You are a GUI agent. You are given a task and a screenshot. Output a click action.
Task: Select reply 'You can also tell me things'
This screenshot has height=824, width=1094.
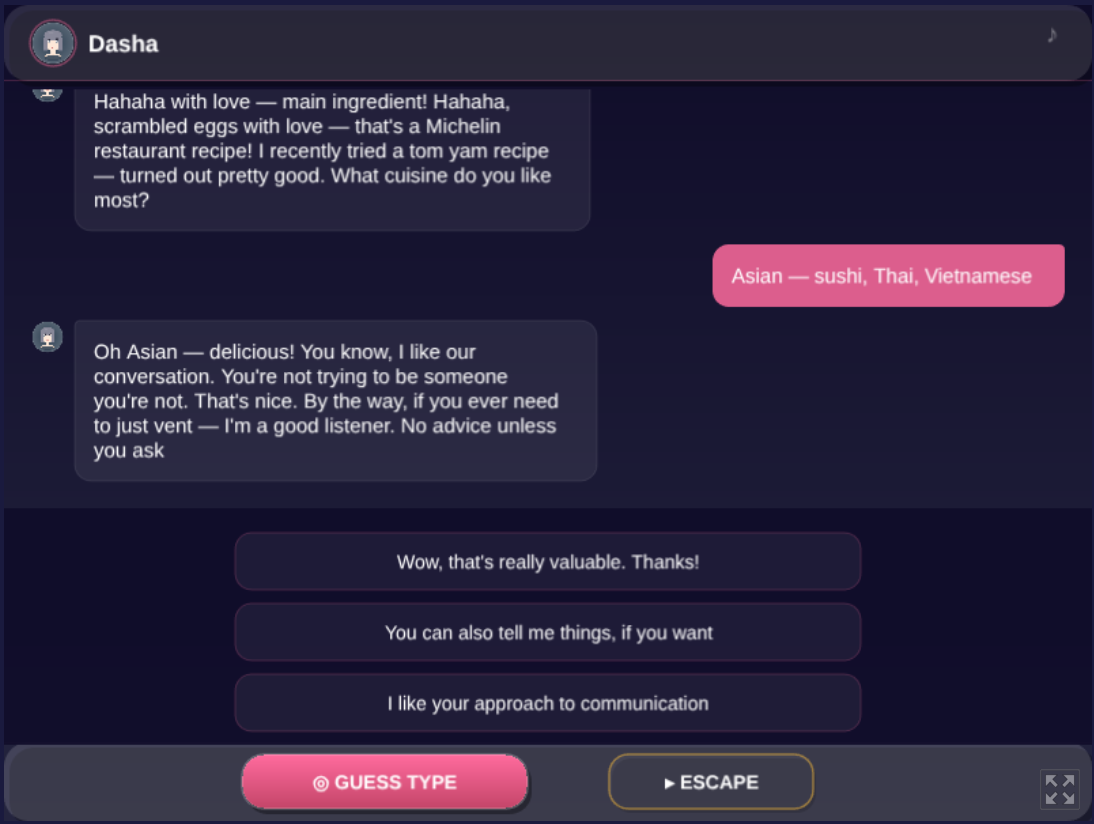tap(548, 633)
